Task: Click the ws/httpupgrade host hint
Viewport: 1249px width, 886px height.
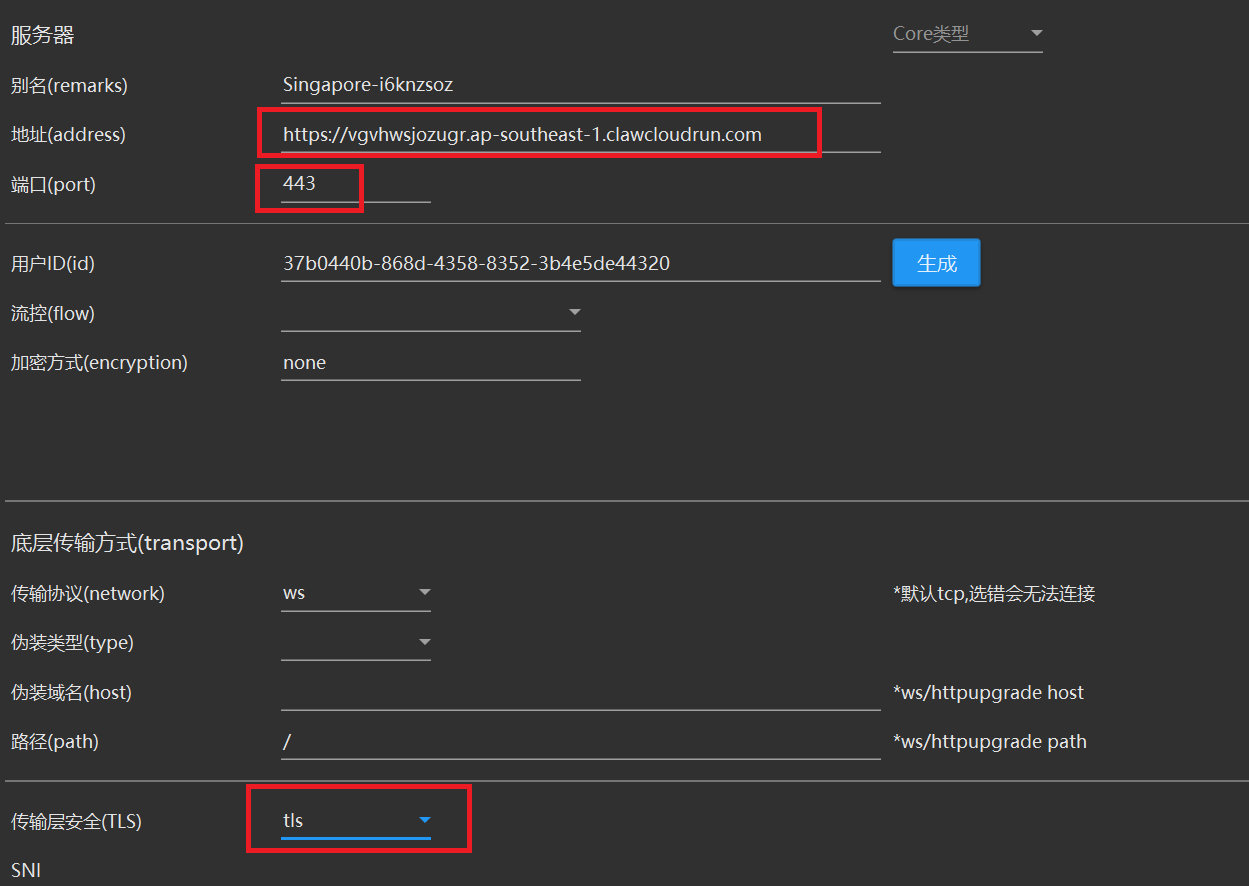Action: point(988,693)
